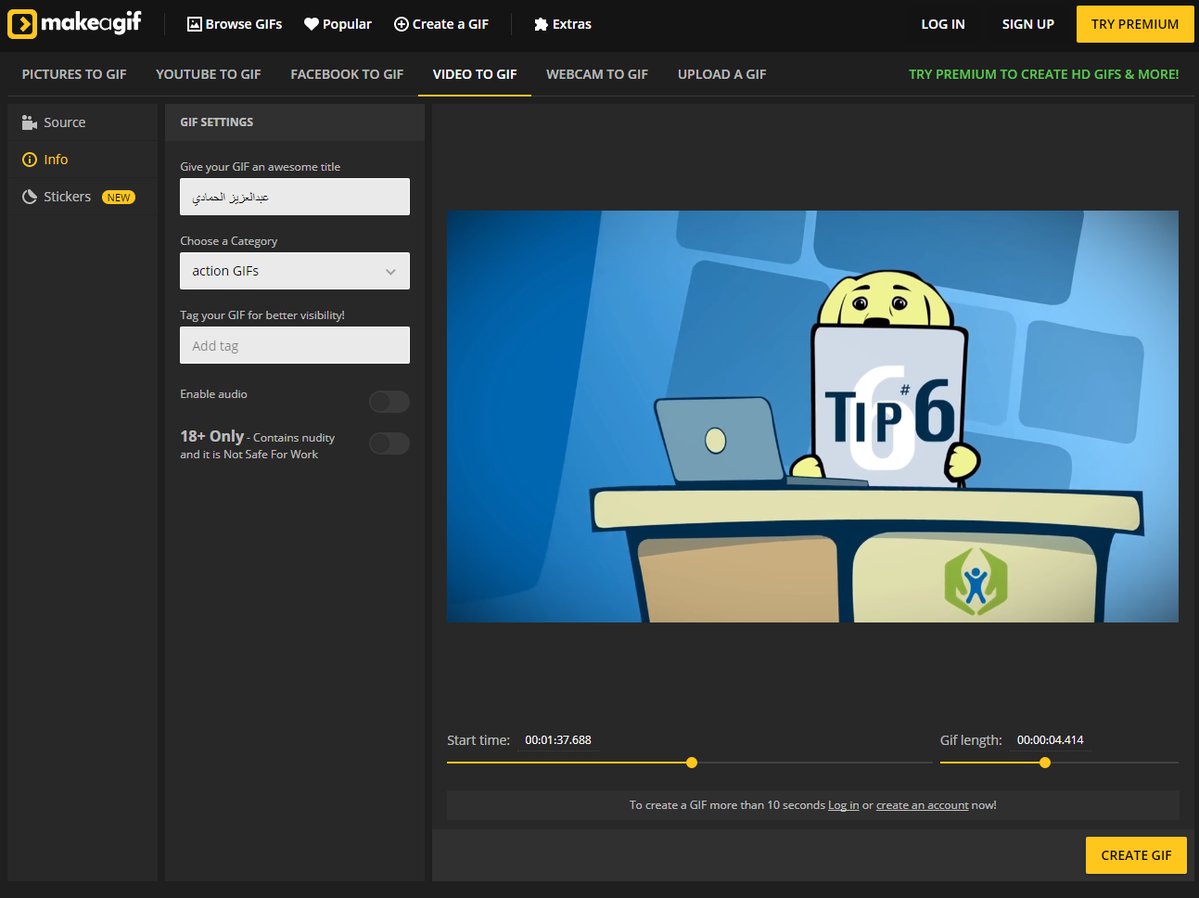The width and height of the screenshot is (1199, 898).
Task: Select the Source camera icon in sidebar
Action: pyautogui.click(x=29, y=122)
